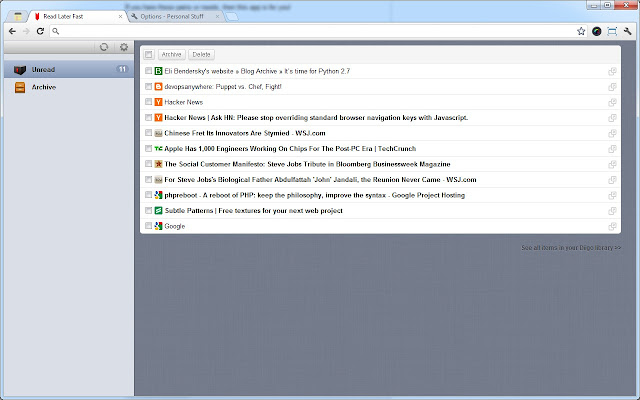The width and height of the screenshot is (640, 400).
Task: Open the plain Hacker News saved item
Action: pos(184,102)
